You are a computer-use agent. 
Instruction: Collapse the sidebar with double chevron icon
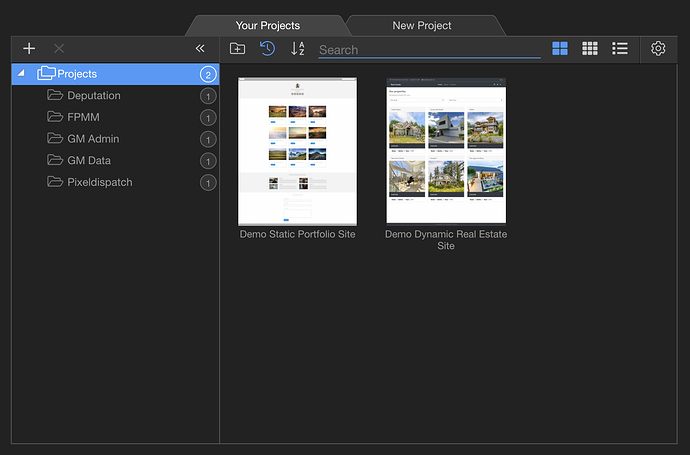pos(200,48)
